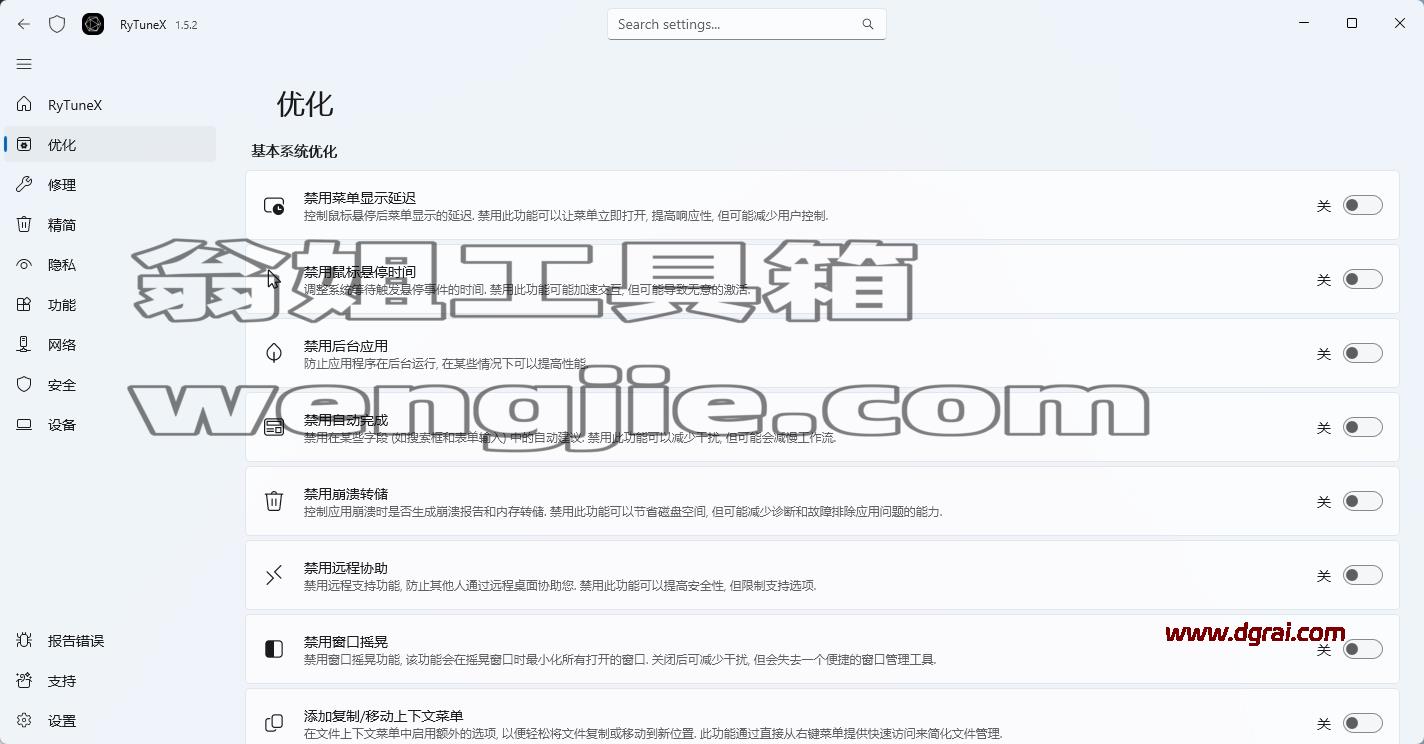The width and height of the screenshot is (1424, 744).
Task: Open the 支持 link label
Action: click(x=62, y=681)
